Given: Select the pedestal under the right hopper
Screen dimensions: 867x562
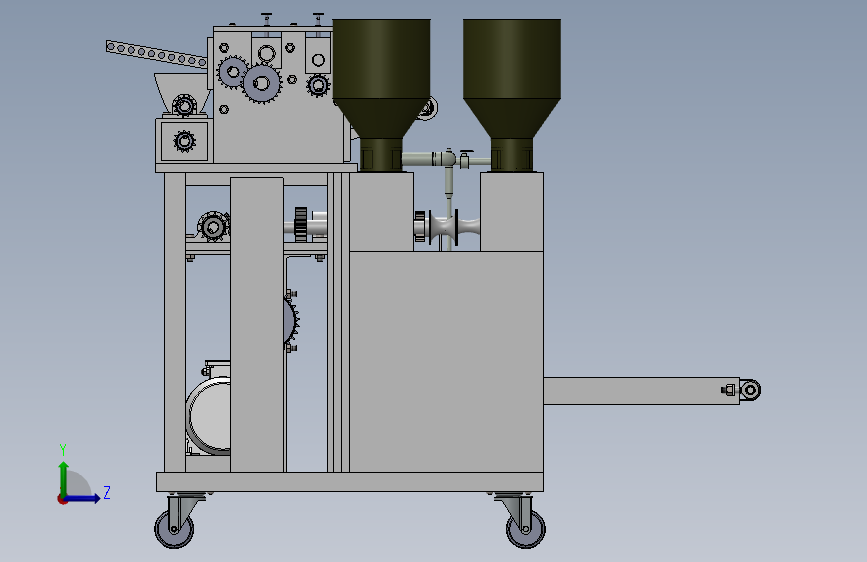Looking at the screenshot, I should point(512,212).
